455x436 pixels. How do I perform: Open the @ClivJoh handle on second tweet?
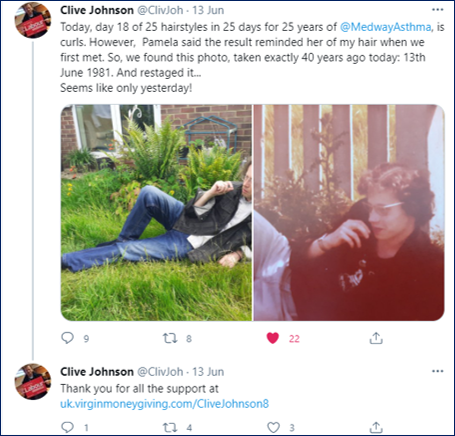click(160, 372)
